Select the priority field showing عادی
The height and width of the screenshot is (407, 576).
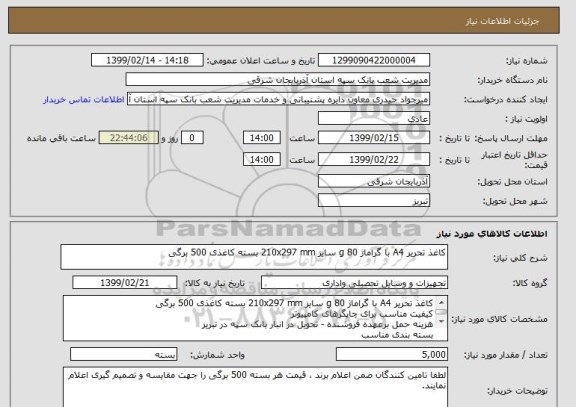(374, 119)
